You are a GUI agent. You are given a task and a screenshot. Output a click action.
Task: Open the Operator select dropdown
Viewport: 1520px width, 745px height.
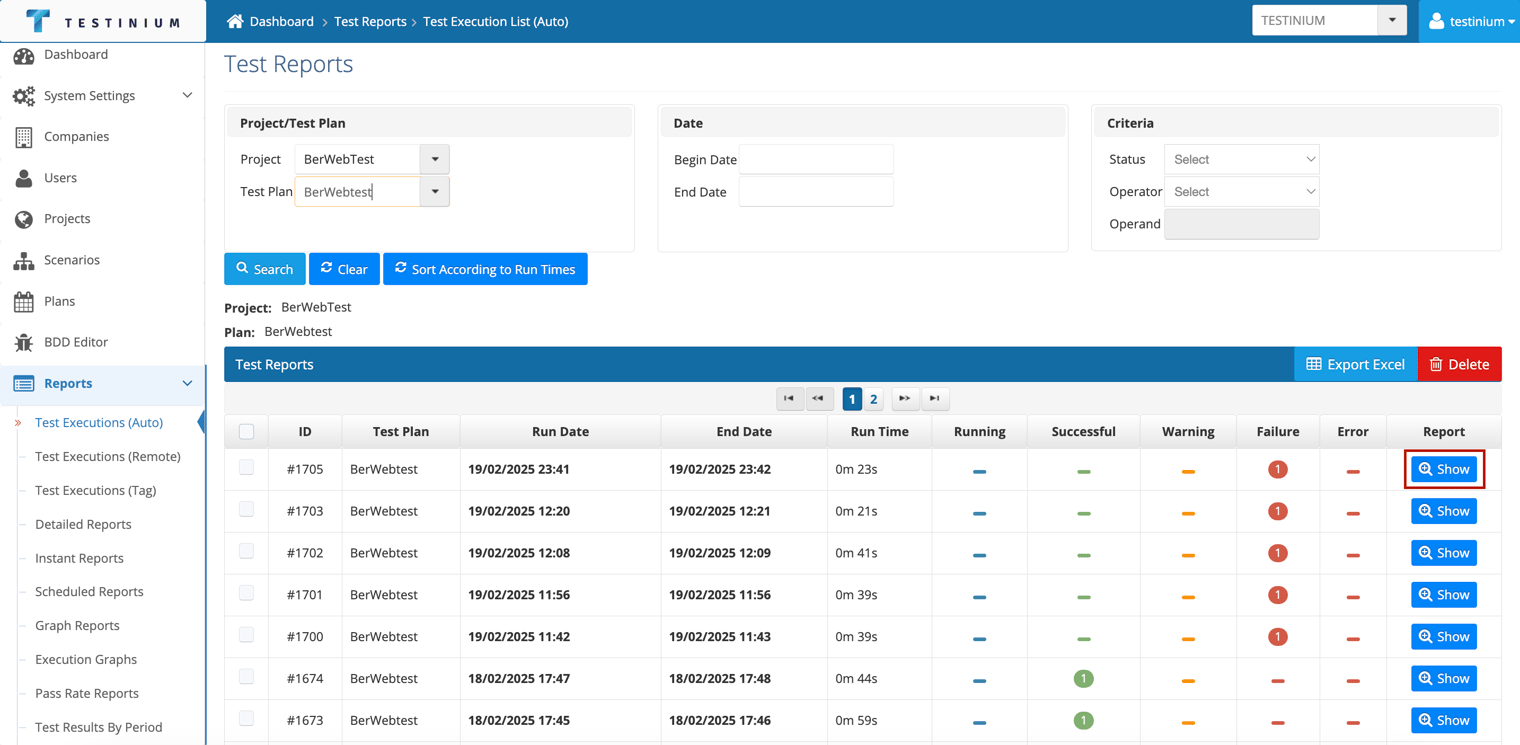(x=1242, y=191)
